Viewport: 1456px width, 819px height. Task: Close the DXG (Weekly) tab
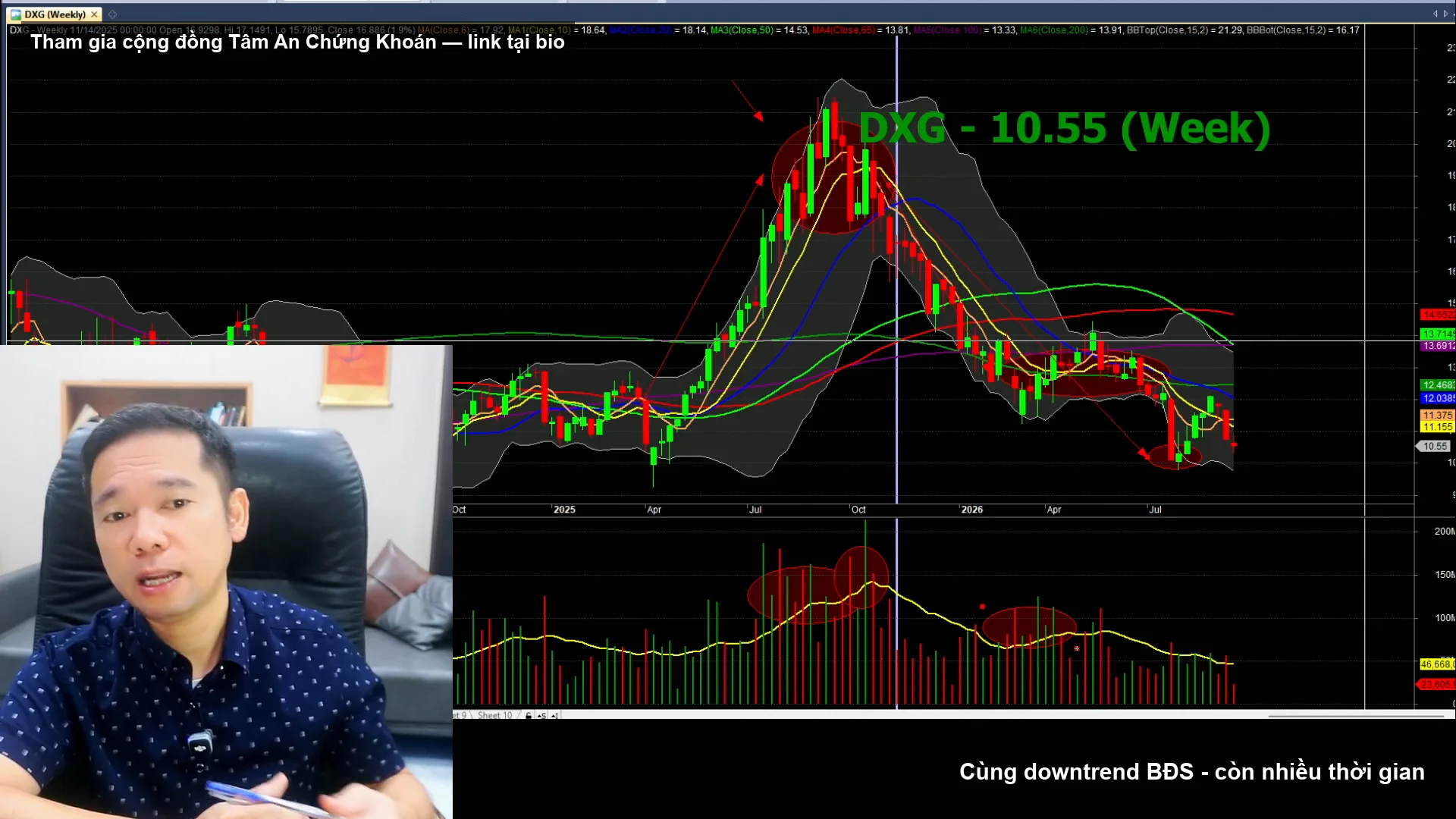point(94,14)
